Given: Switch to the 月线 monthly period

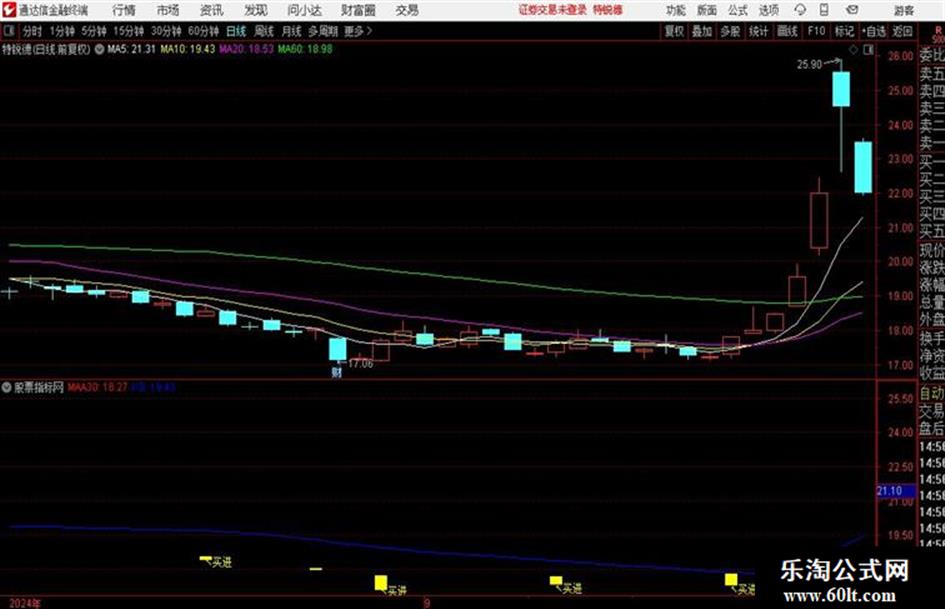Looking at the screenshot, I should [x=292, y=31].
